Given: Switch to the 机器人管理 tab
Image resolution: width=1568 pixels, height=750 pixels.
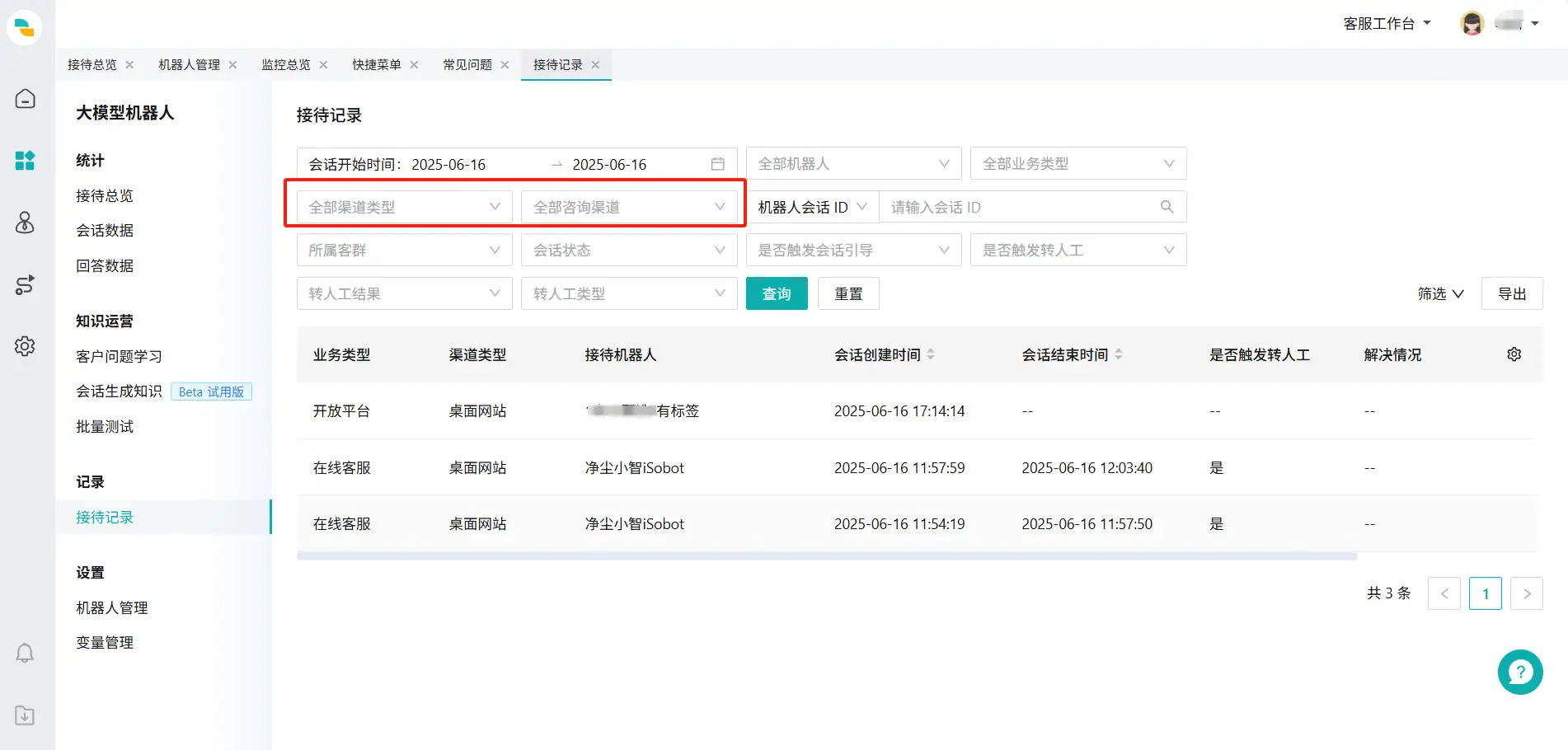Looking at the screenshot, I should click(x=190, y=65).
